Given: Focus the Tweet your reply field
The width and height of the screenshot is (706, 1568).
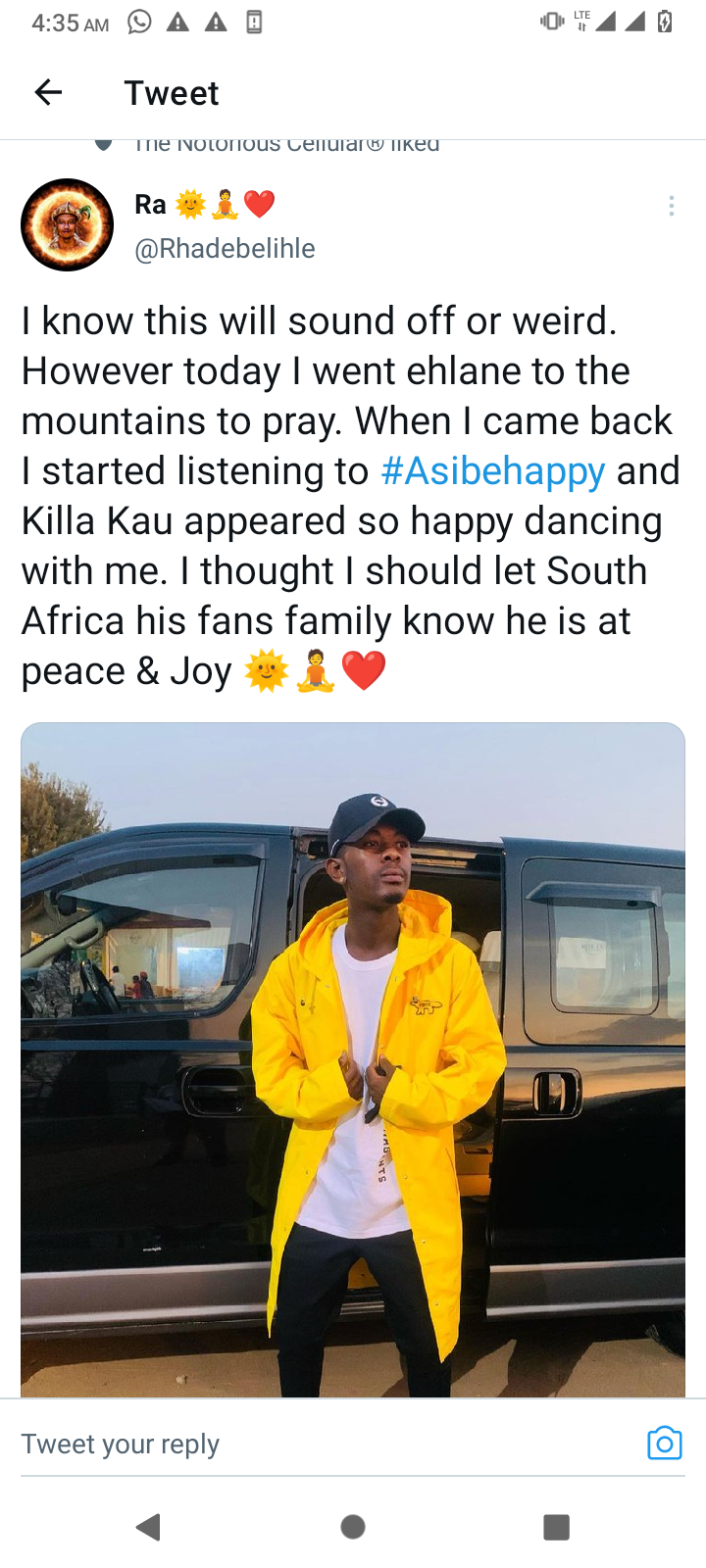Looking at the screenshot, I should [x=328, y=1444].
